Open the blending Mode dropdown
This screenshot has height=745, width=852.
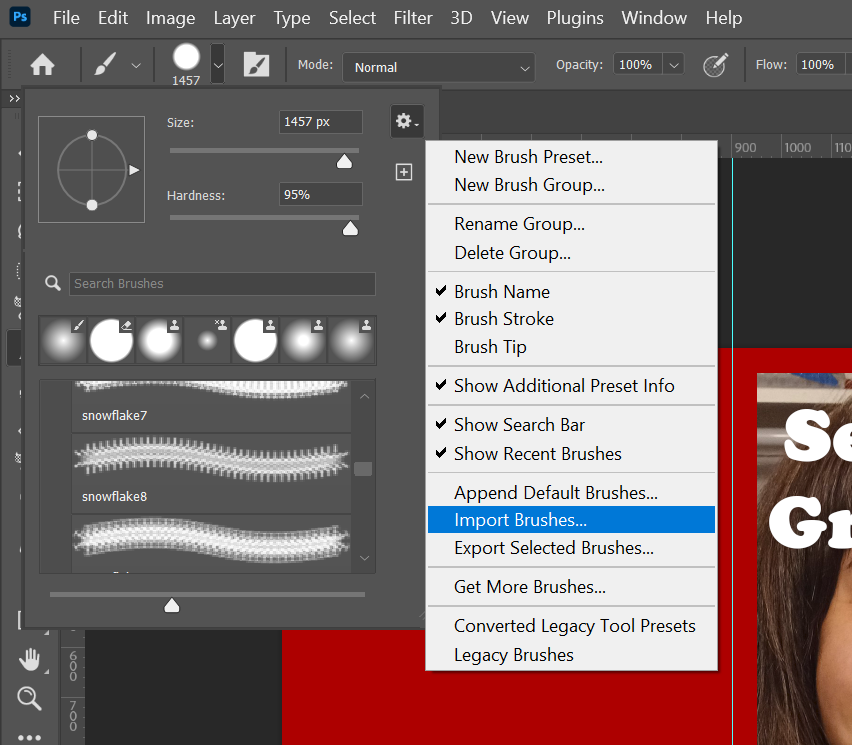[440, 67]
